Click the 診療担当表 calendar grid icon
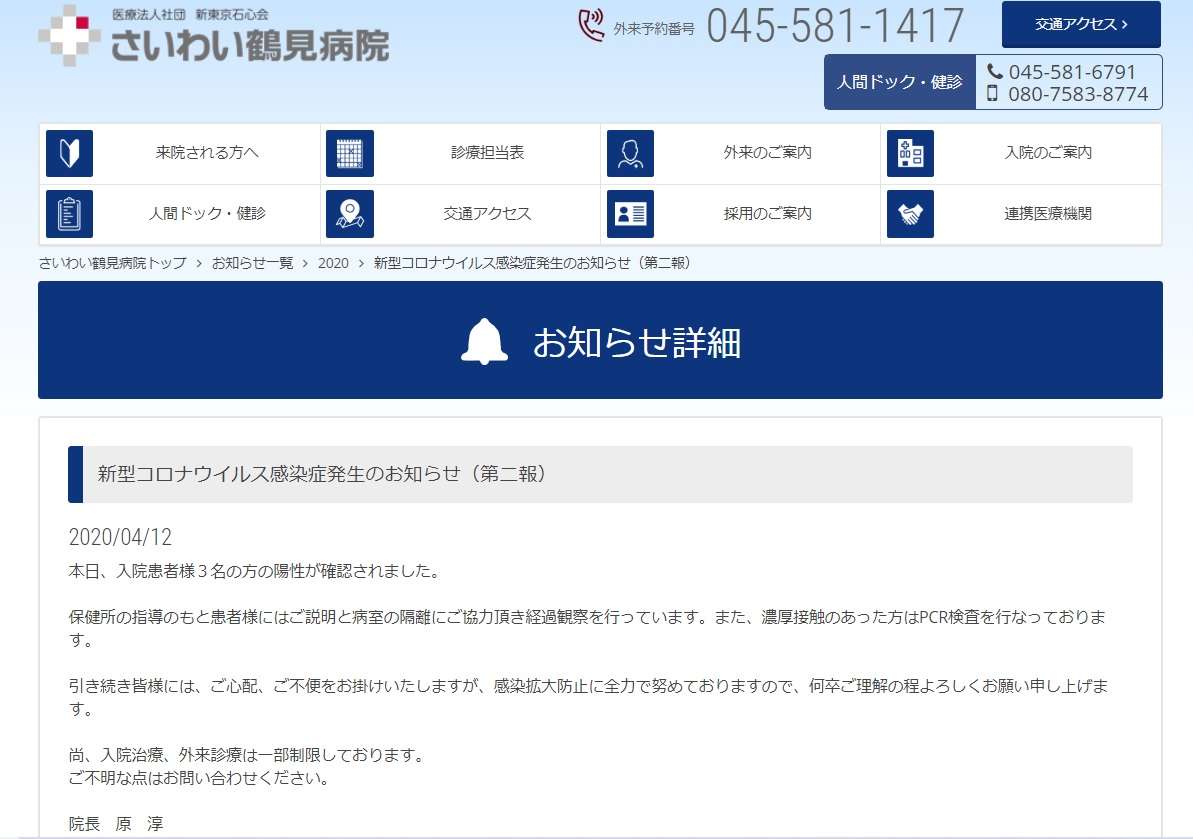Viewport: 1193px width, 839px height. click(x=352, y=153)
